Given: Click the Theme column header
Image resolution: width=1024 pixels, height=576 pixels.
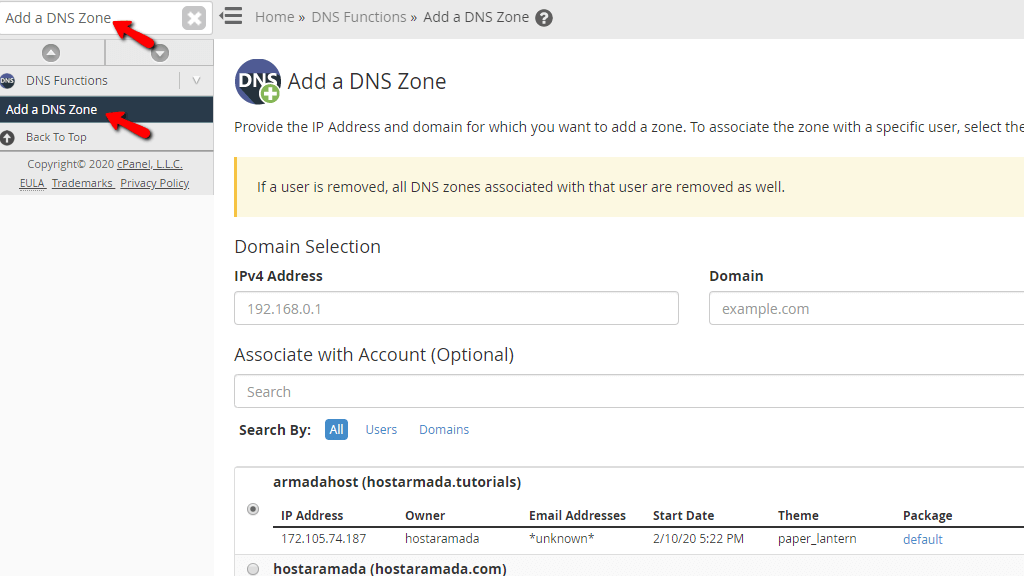Looking at the screenshot, I should point(798,515).
